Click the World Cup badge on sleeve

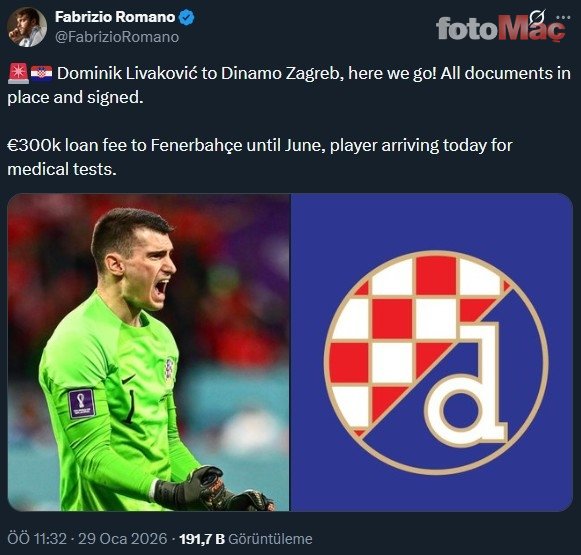click(82, 403)
